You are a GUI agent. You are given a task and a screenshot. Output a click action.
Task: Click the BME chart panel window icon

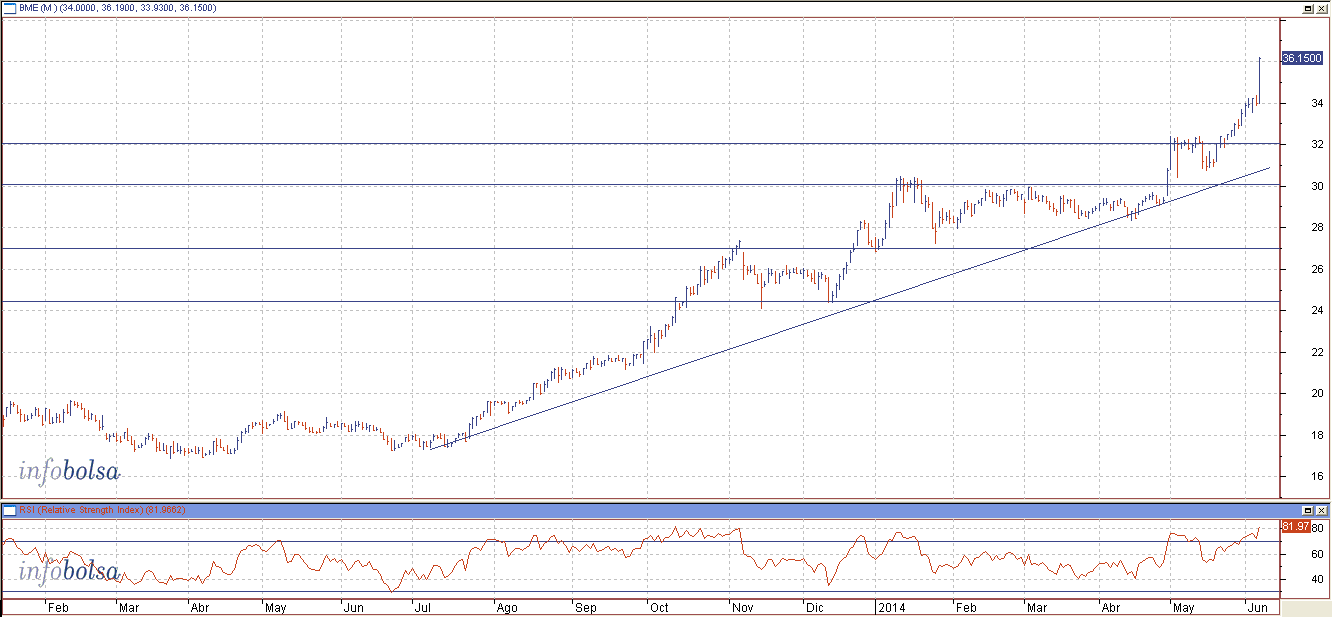point(10,8)
